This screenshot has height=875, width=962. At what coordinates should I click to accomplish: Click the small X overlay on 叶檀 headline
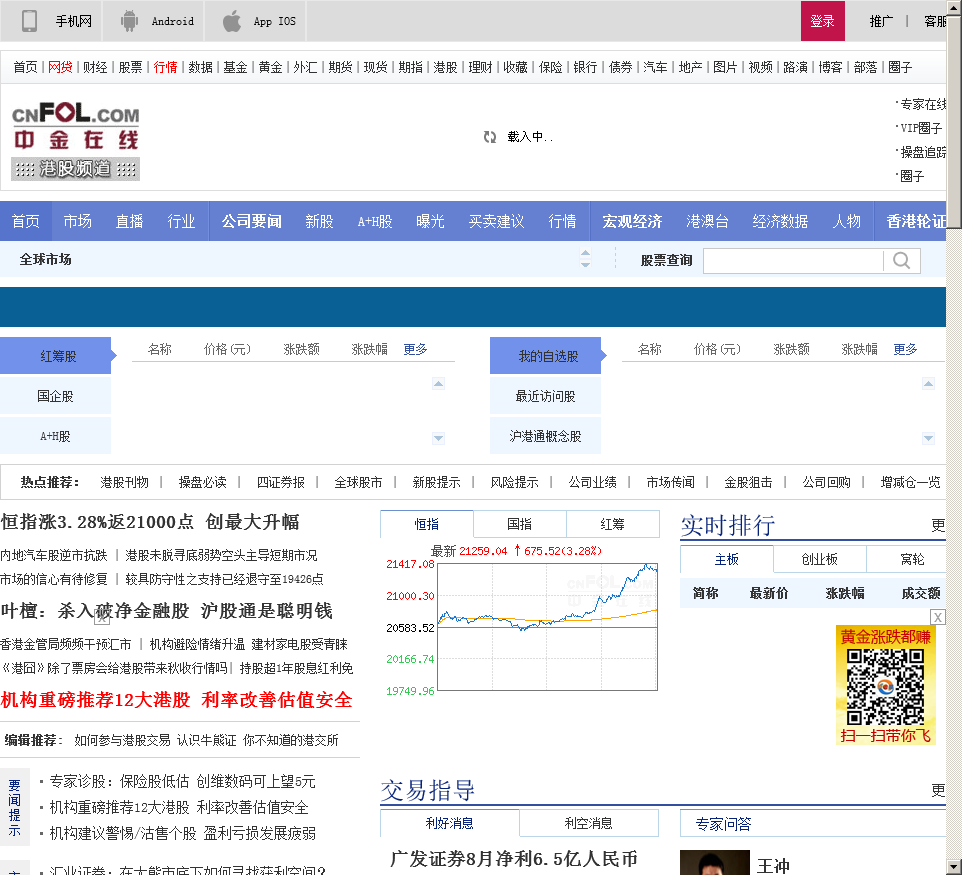pos(102,618)
